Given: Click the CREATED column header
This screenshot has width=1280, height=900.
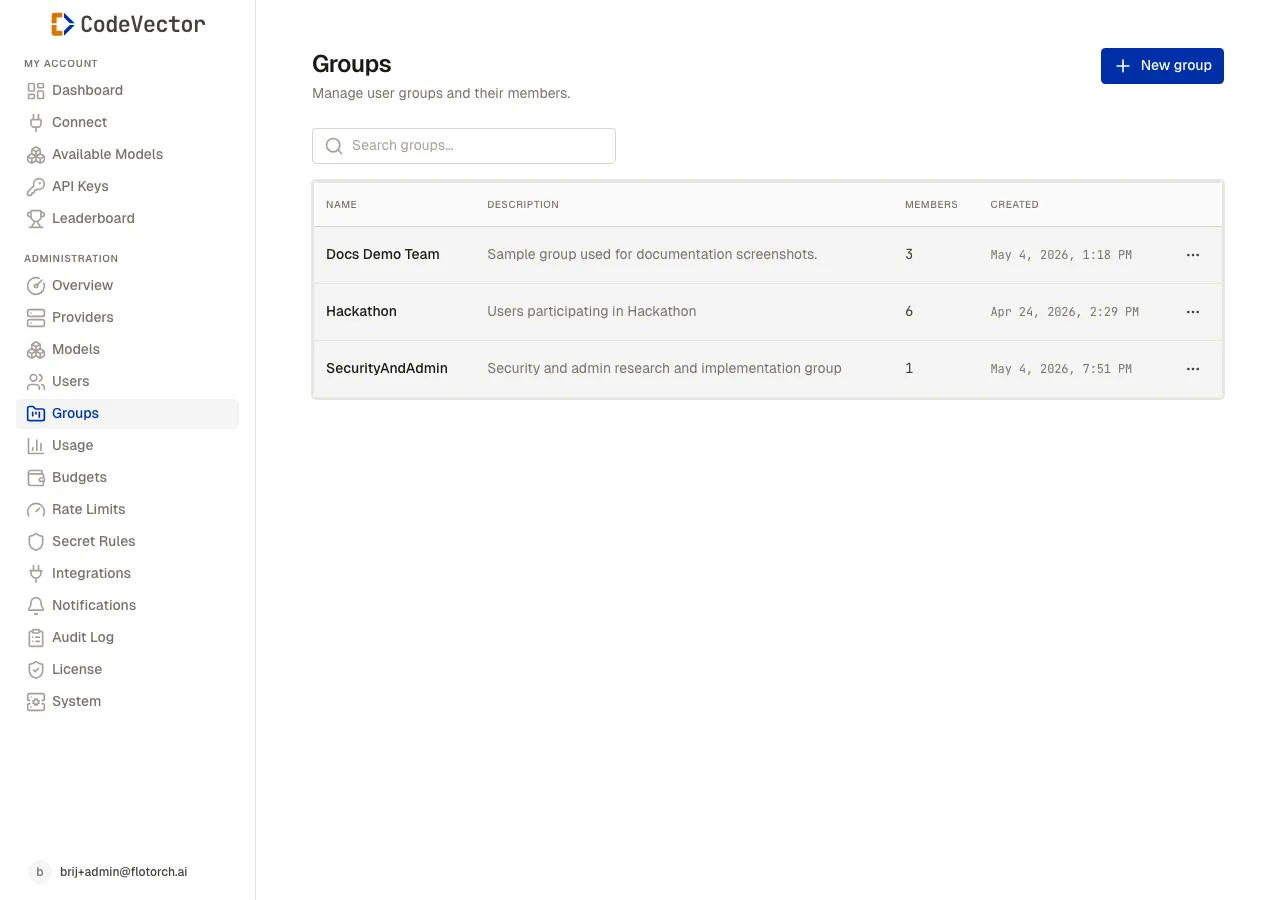Looking at the screenshot, I should pos(1014,205).
